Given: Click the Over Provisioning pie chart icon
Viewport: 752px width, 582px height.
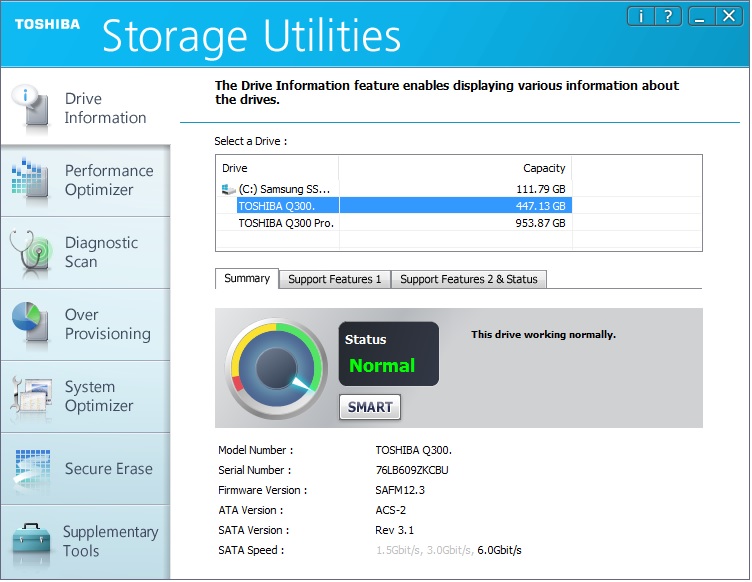Looking at the screenshot, I should [30, 324].
